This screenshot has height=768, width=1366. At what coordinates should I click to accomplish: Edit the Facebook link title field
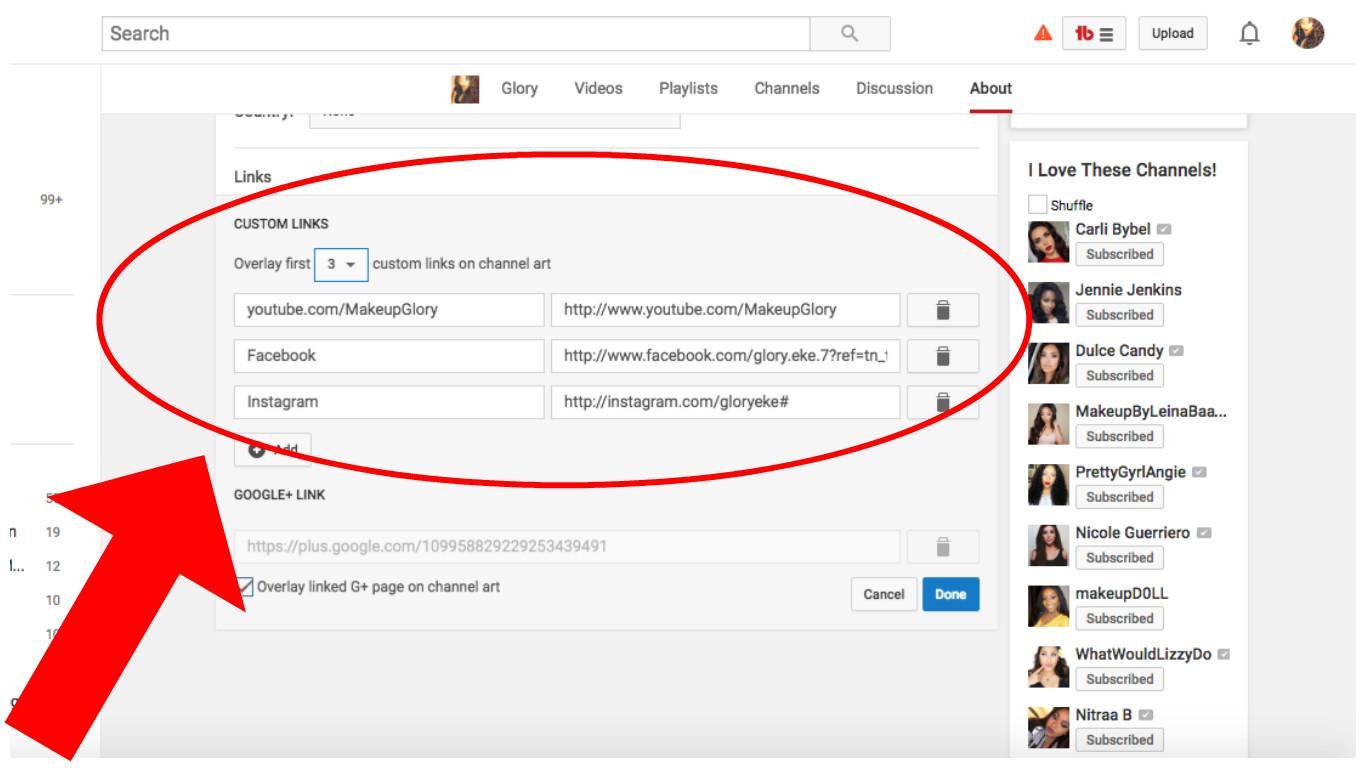[389, 356]
